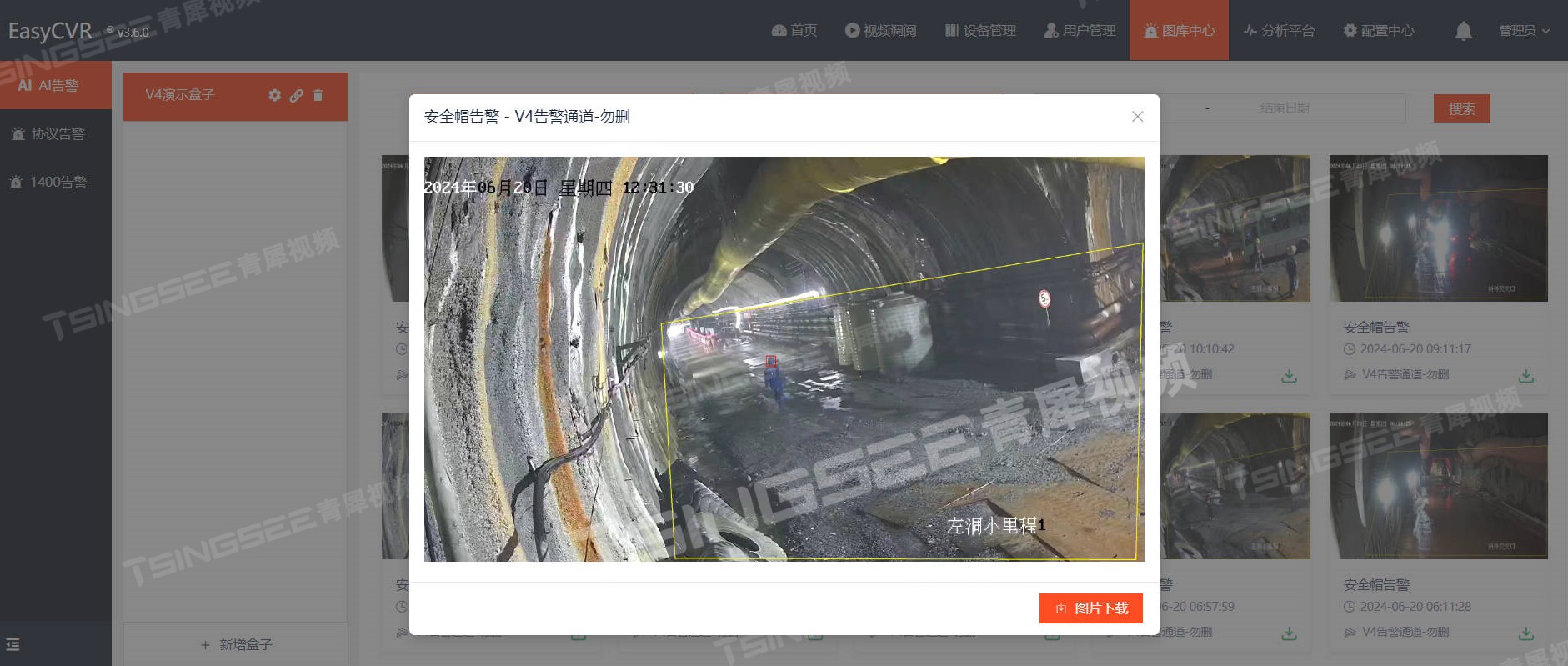Click the 搜索 button
Screen dimensions: 1568x666
(1461, 108)
